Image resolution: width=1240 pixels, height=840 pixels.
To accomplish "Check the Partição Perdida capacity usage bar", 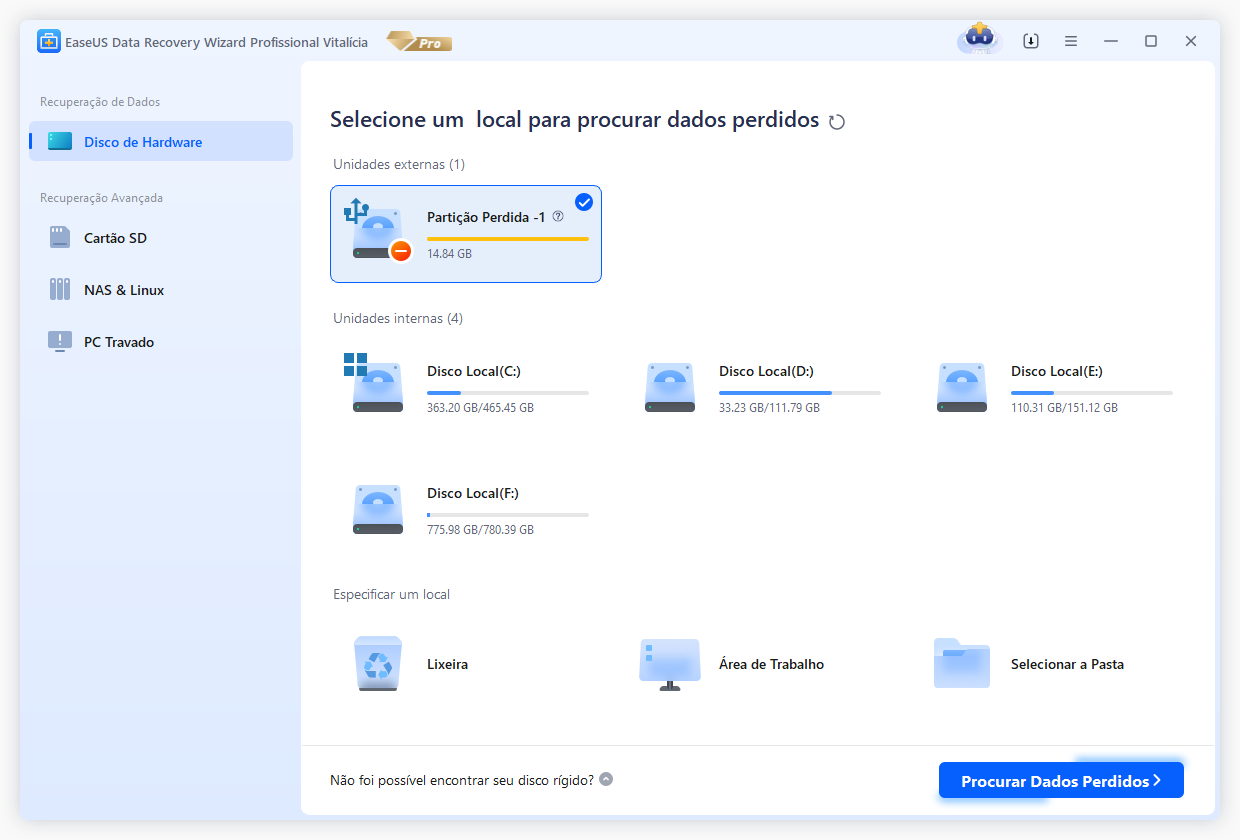I will click(505, 237).
